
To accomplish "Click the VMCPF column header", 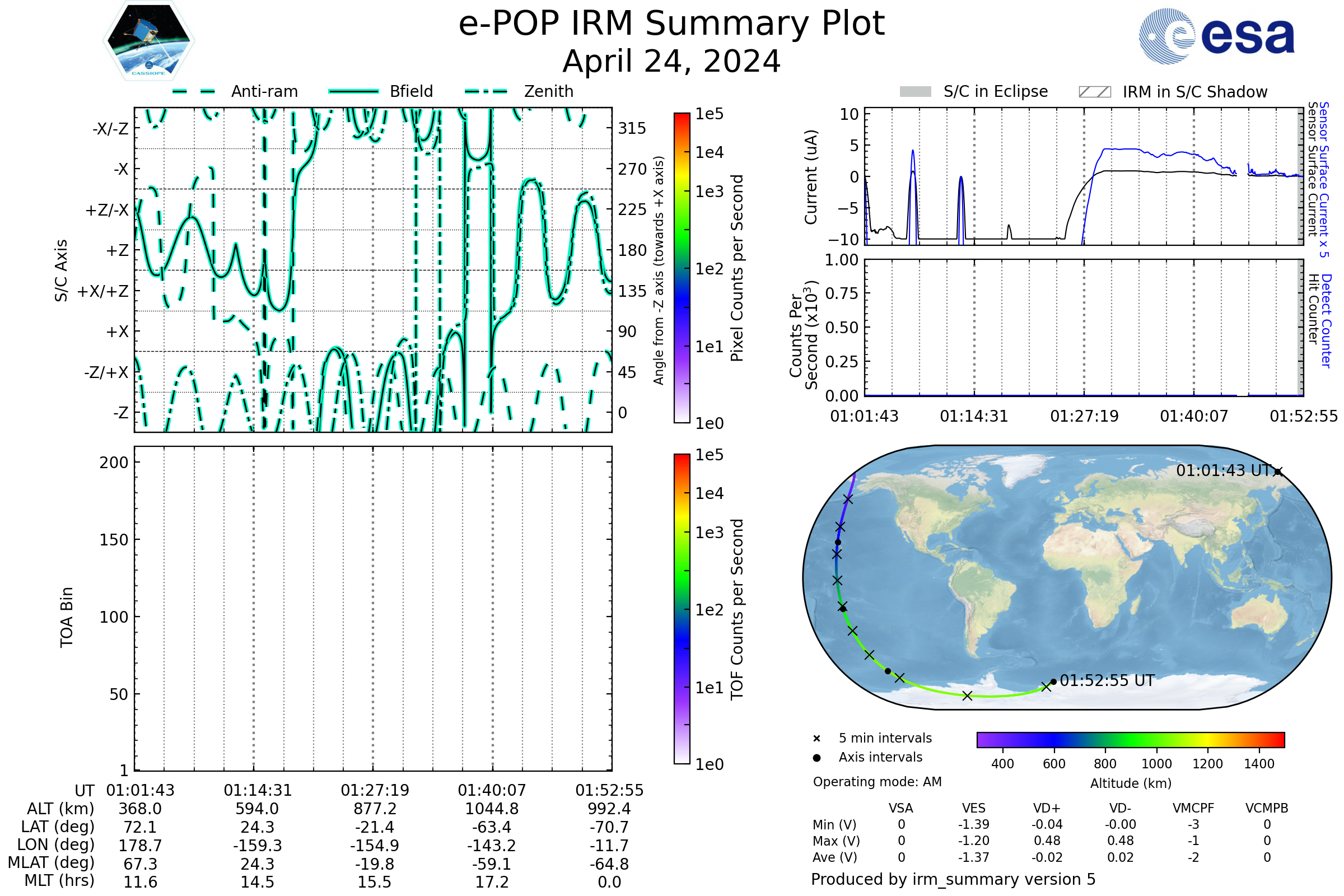I will click(1193, 809).
